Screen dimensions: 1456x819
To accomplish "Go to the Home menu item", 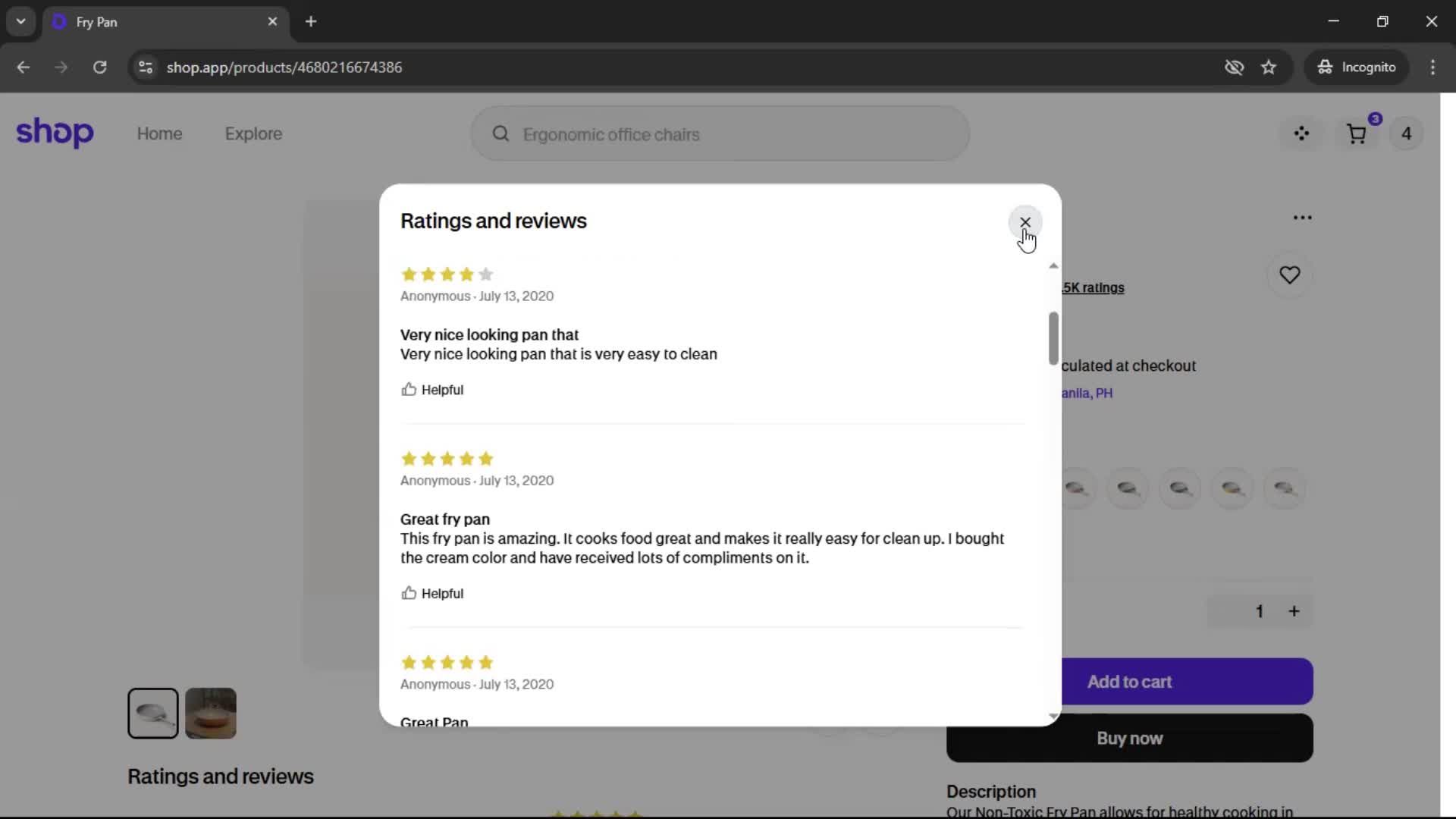I will pyautogui.click(x=159, y=134).
